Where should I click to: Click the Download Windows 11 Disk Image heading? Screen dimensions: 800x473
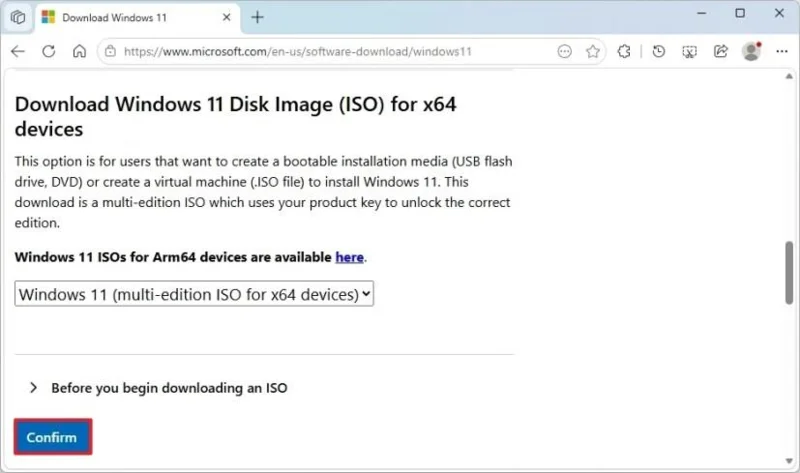click(235, 116)
